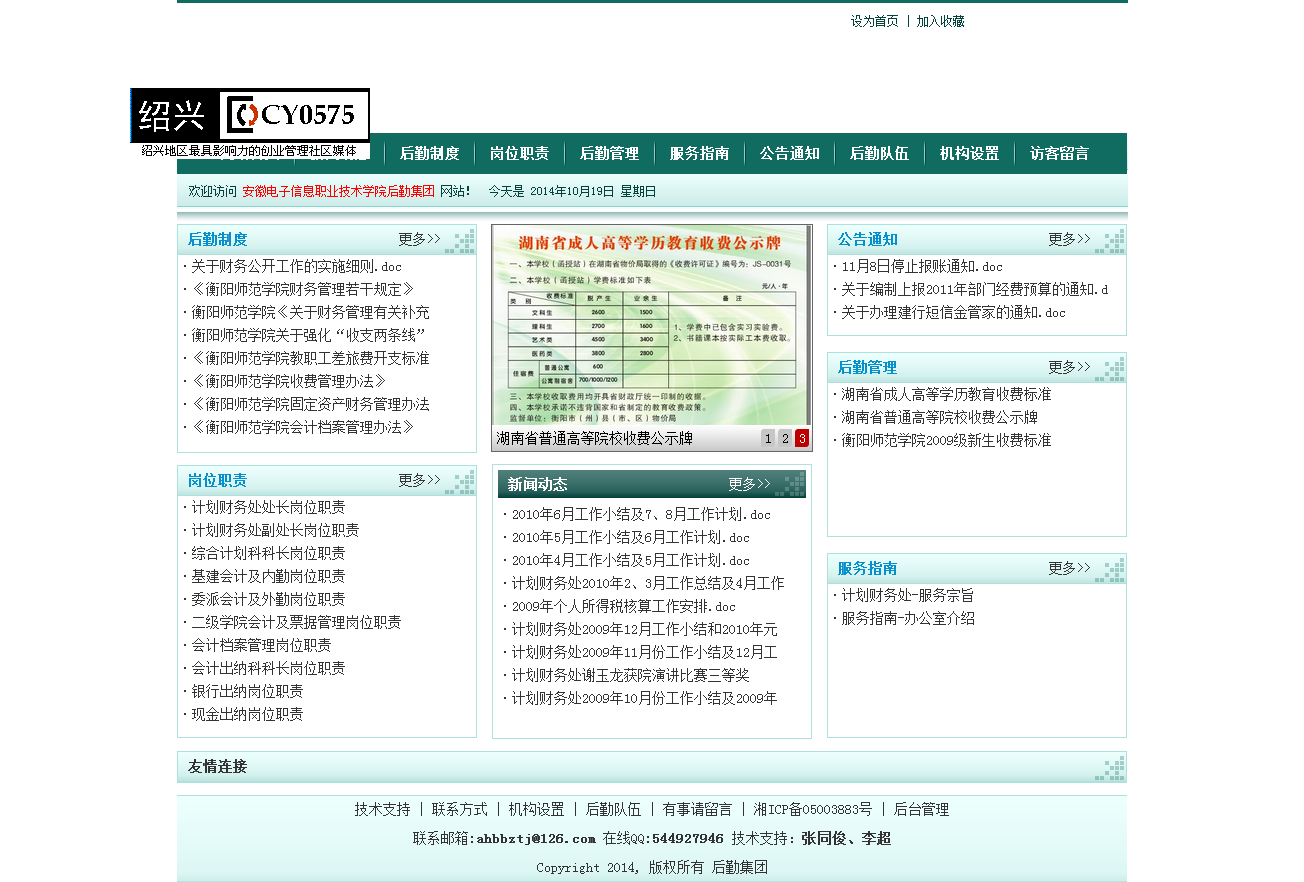Open 后勤队伍 in the navigation bar

pyautogui.click(x=879, y=153)
